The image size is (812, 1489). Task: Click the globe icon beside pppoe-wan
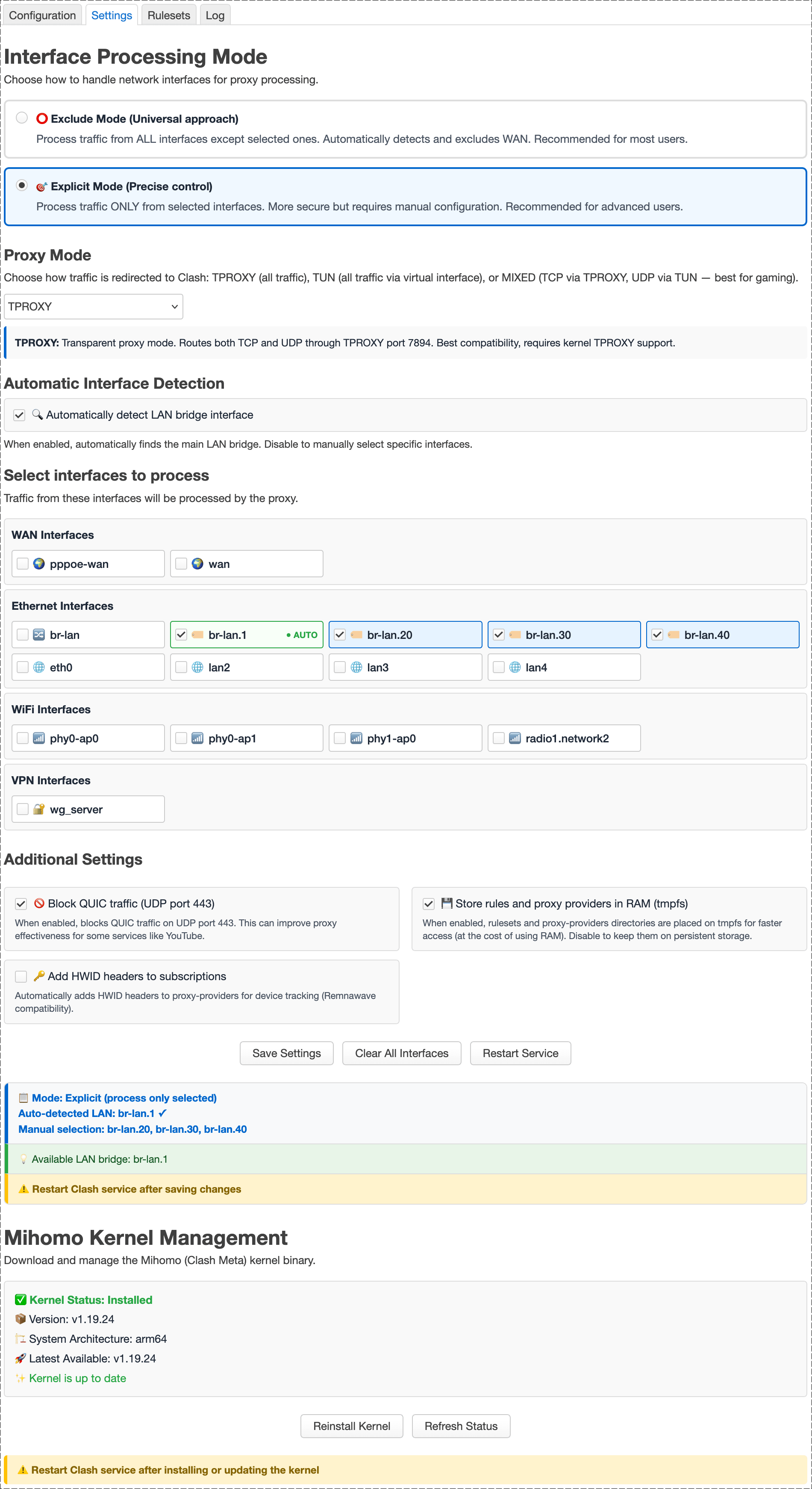[x=39, y=564]
